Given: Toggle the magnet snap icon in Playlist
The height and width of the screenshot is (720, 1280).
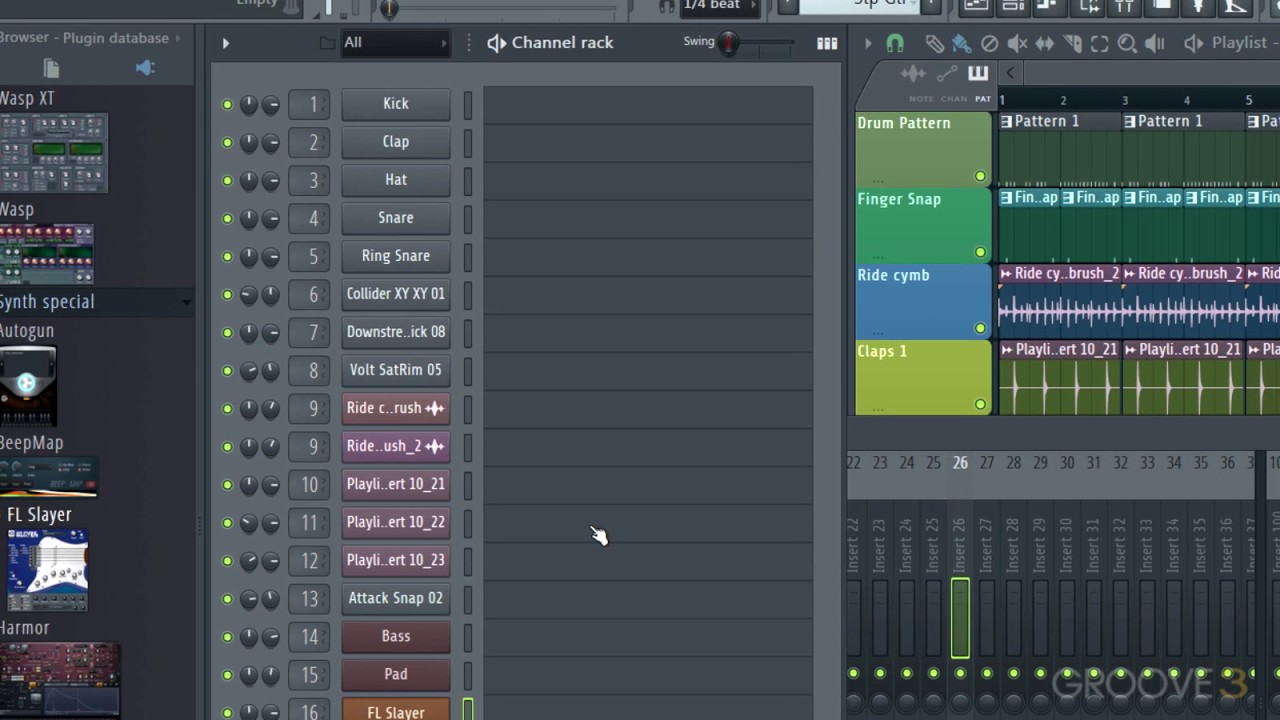Looking at the screenshot, I should tap(895, 43).
